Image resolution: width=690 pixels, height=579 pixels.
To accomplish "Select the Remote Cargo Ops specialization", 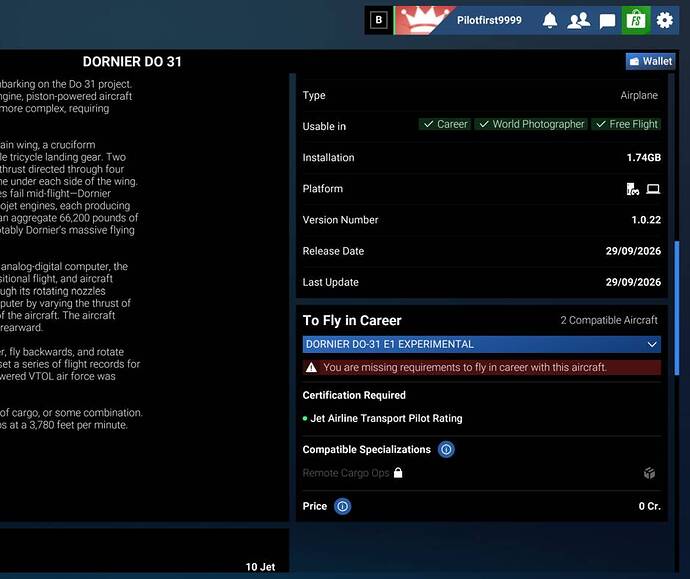I will coord(346,473).
